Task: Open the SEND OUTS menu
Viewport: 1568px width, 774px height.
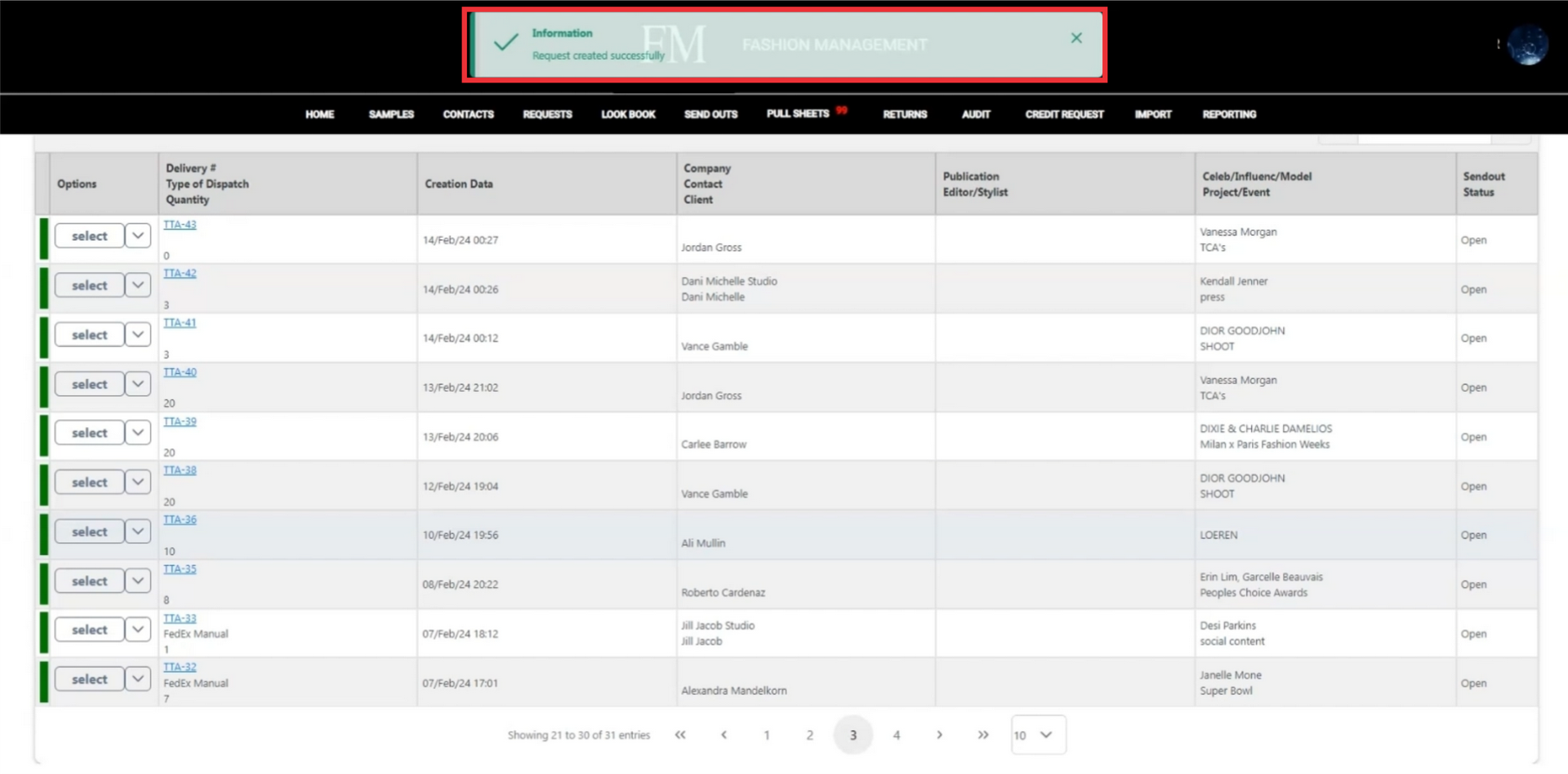Action: coord(710,114)
